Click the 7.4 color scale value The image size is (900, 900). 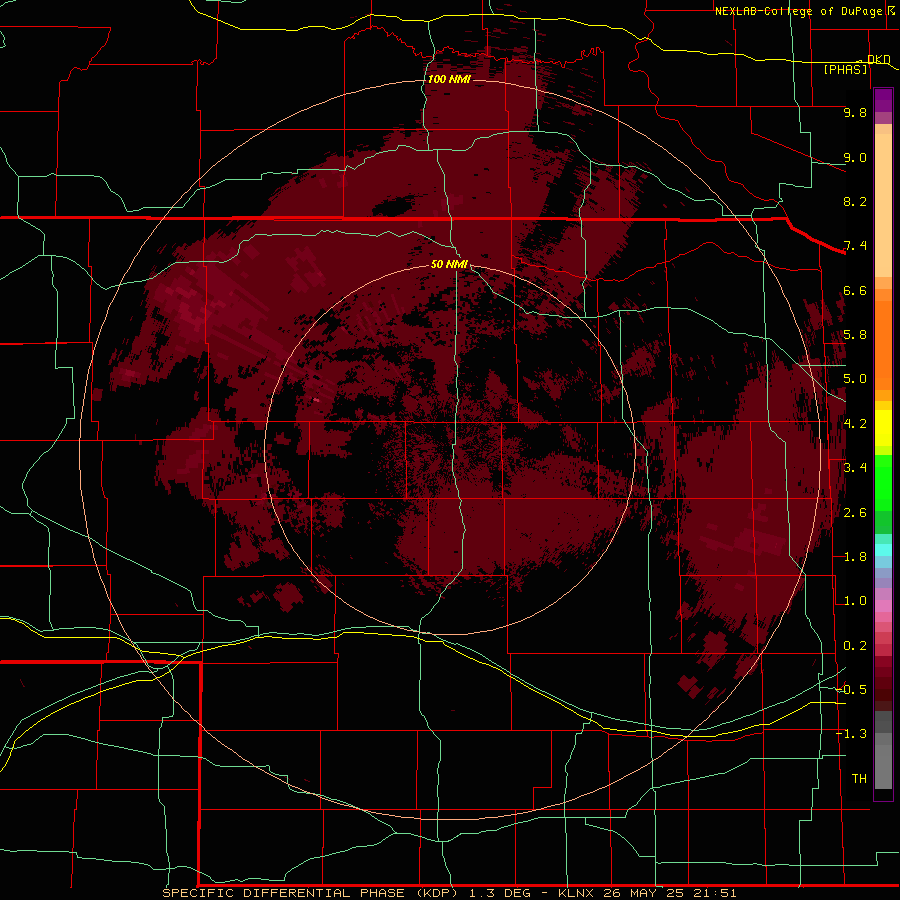(x=855, y=246)
